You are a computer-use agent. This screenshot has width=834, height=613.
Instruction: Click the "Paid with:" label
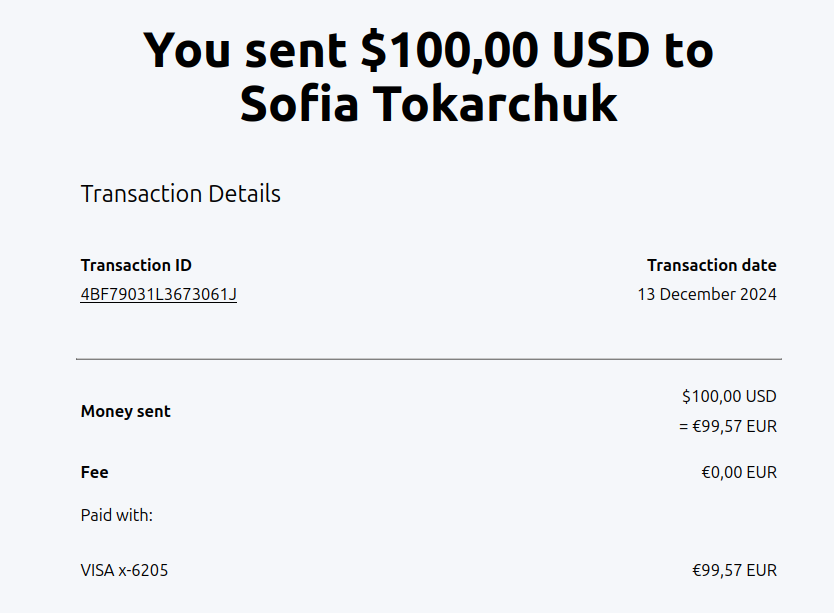[116, 515]
